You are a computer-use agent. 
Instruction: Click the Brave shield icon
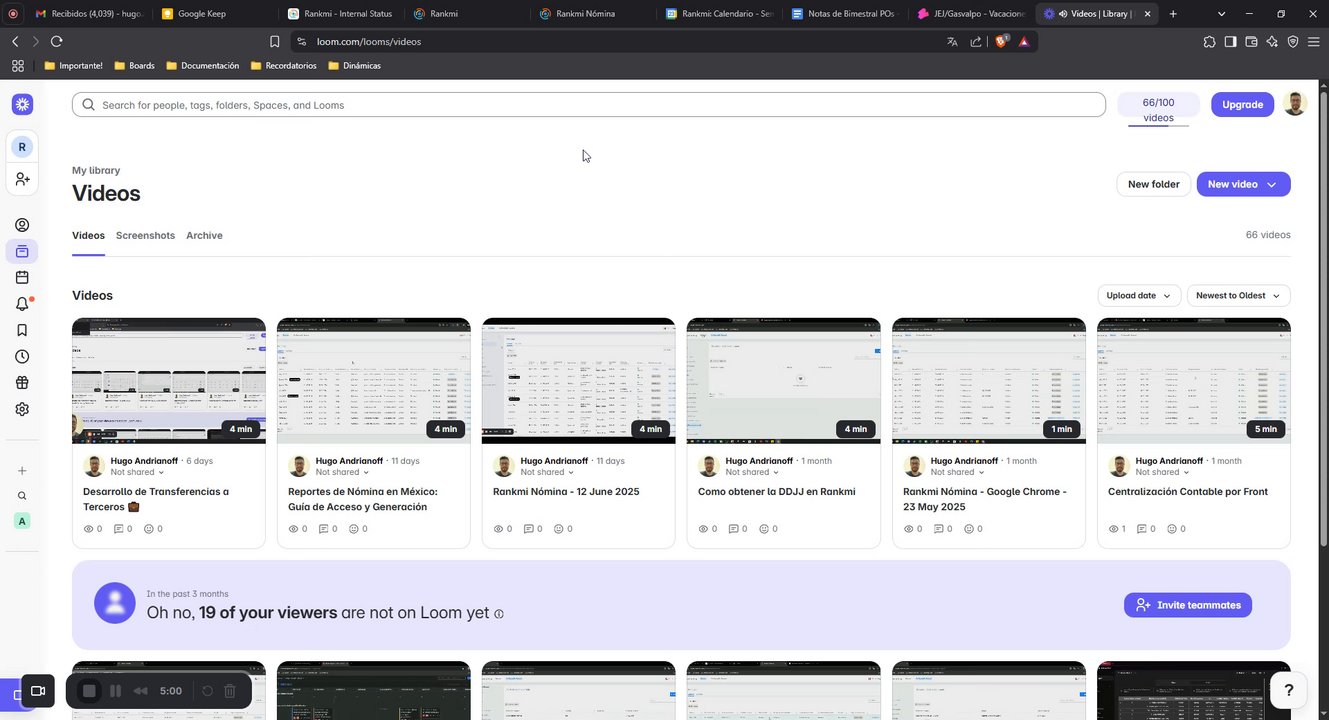click(1001, 41)
